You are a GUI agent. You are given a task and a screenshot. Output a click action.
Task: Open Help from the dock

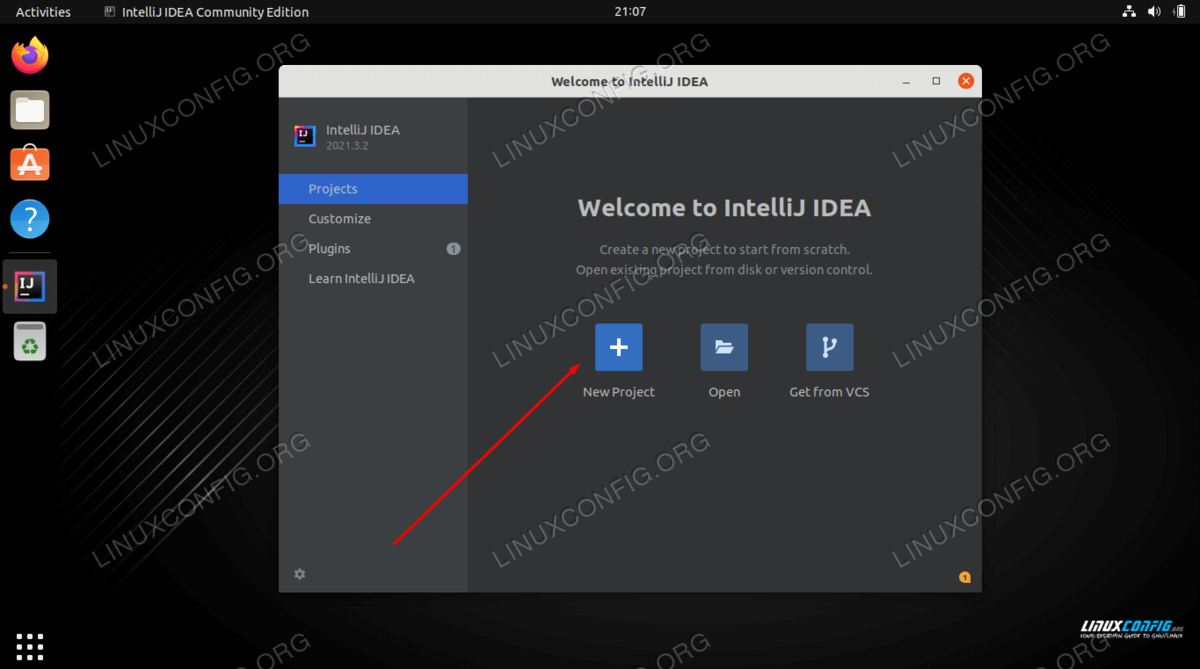pyautogui.click(x=30, y=219)
